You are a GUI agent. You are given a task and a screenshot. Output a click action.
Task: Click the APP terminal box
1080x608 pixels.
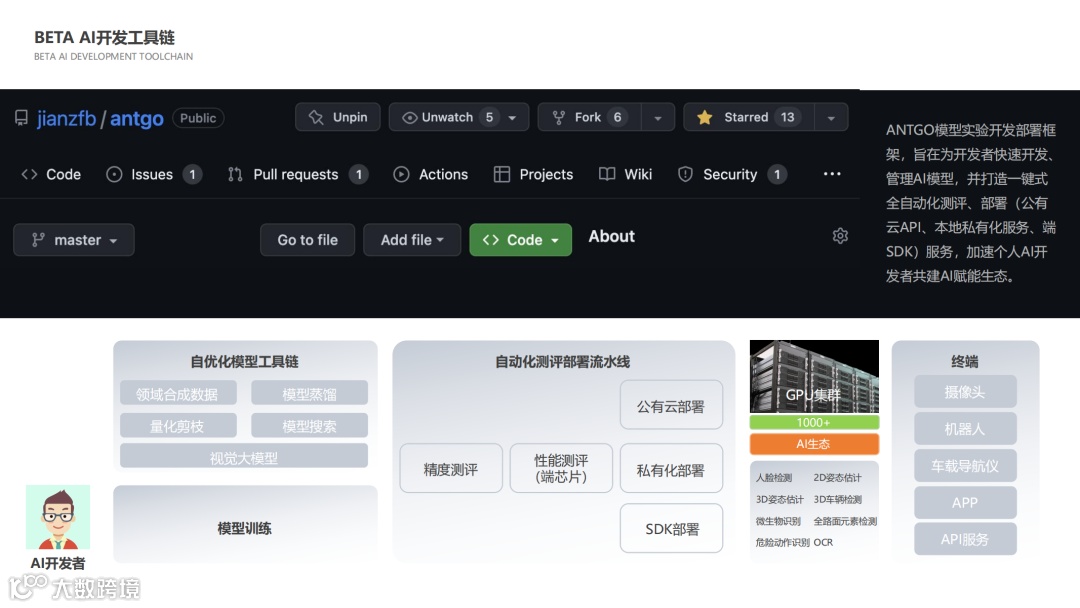tap(965, 503)
